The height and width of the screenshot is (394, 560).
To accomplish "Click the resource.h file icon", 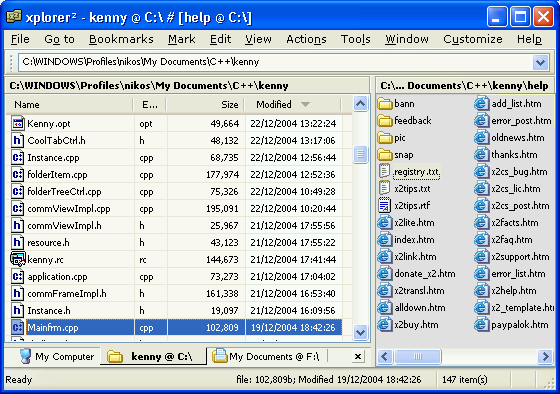I will (17, 242).
